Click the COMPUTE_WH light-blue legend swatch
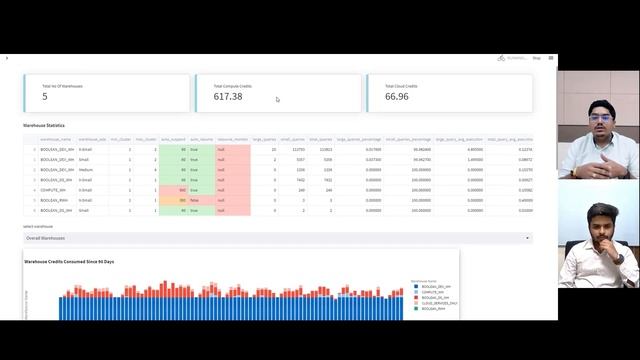 [x=416, y=292]
